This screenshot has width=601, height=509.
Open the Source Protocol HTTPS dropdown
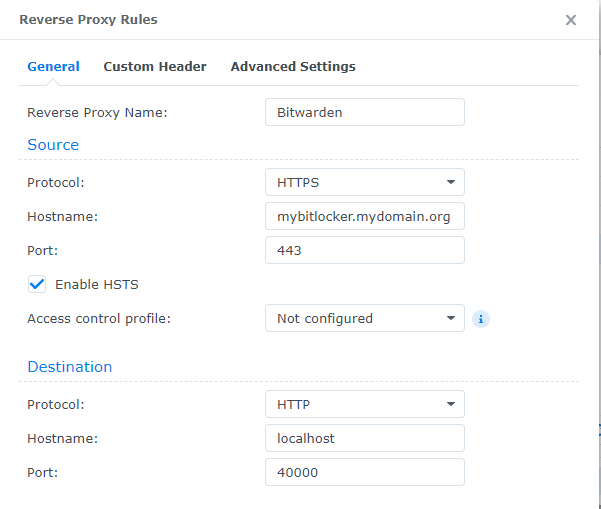point(364,182)
